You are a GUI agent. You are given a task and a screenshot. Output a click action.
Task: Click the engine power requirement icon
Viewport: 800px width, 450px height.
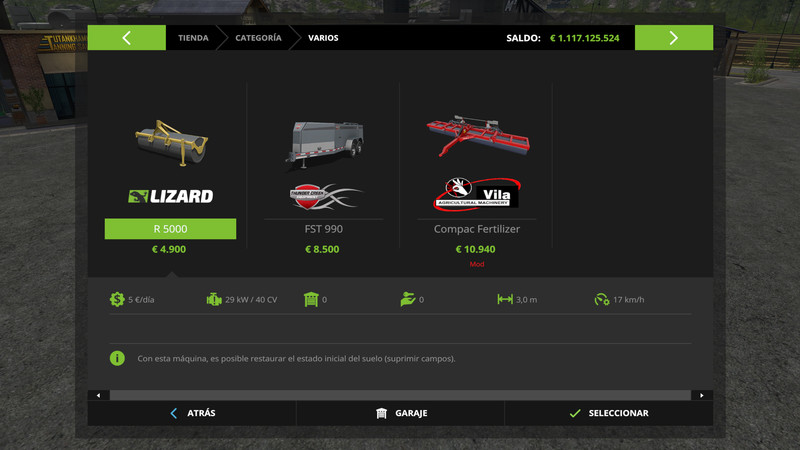(214, 299)
